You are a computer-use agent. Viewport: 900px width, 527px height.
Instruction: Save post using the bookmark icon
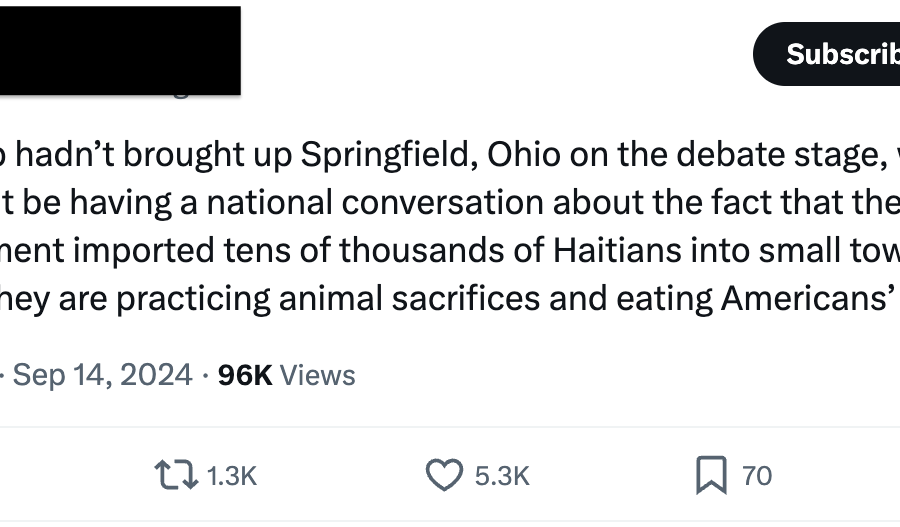click(x=711, y=475)
